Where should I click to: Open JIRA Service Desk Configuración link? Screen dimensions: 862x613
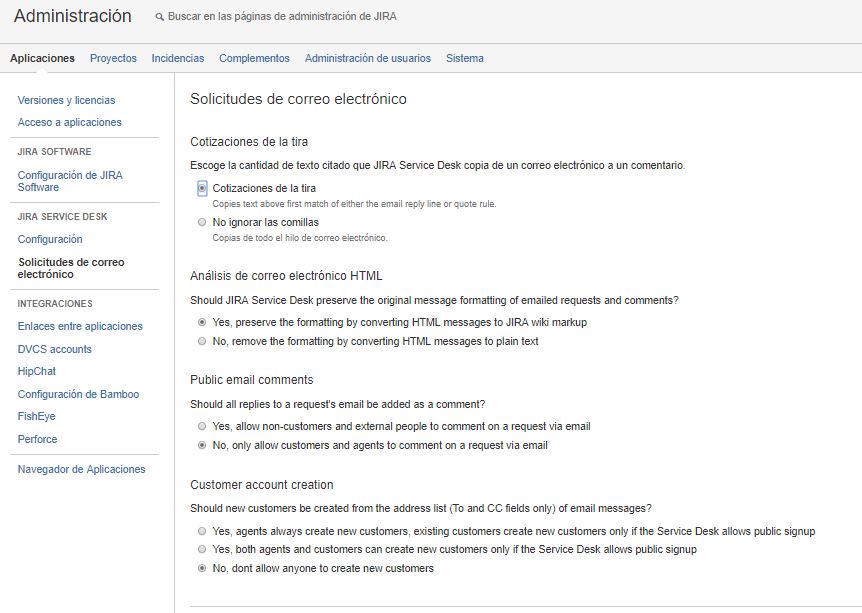coord(50,239)
